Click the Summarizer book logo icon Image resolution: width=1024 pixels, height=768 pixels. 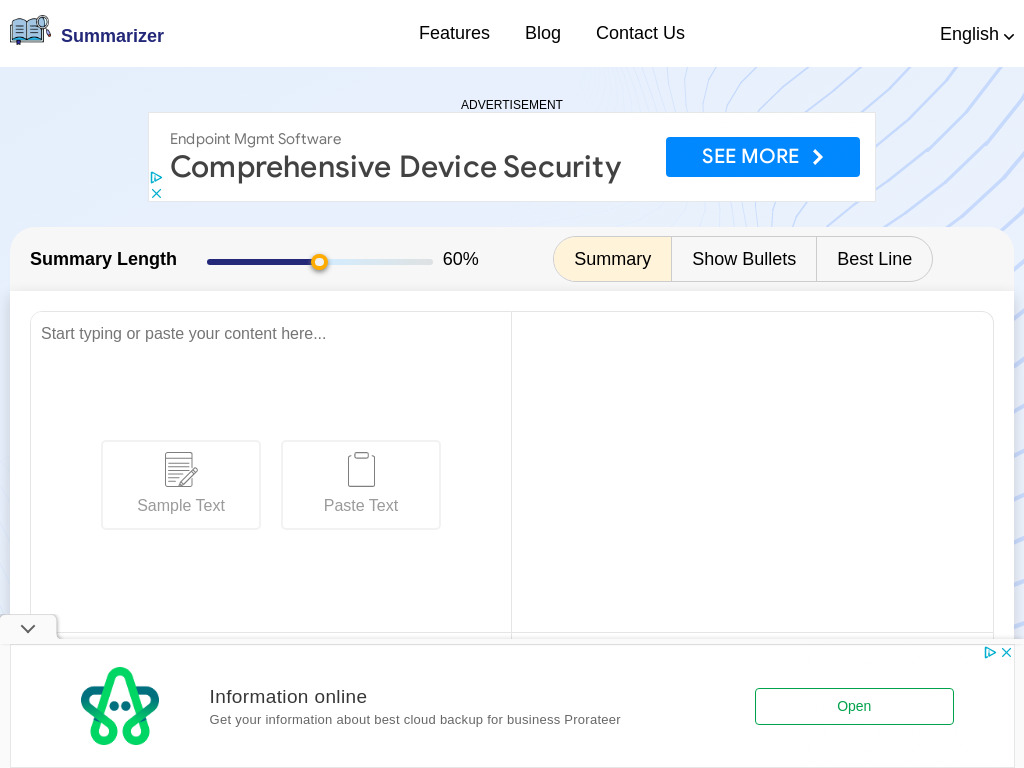pos(30,29)
